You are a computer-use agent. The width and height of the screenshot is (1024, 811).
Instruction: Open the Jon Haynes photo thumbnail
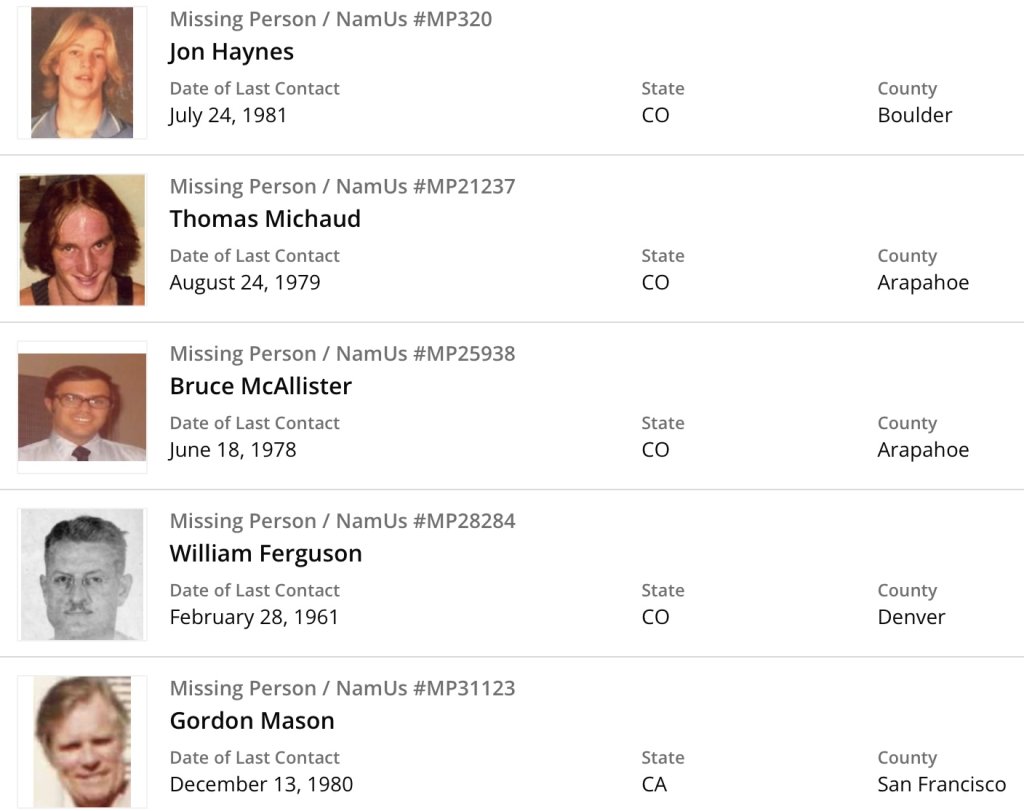pyautogui.click(x=82, y=72)
